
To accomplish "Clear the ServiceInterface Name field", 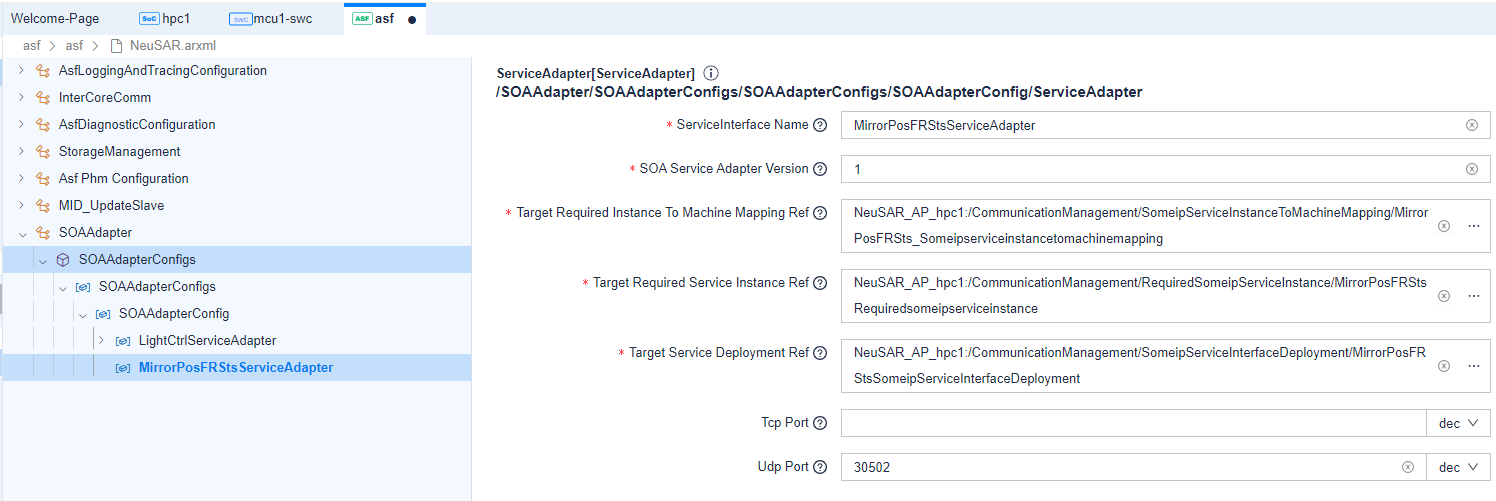I will (x=1471, y=125).
